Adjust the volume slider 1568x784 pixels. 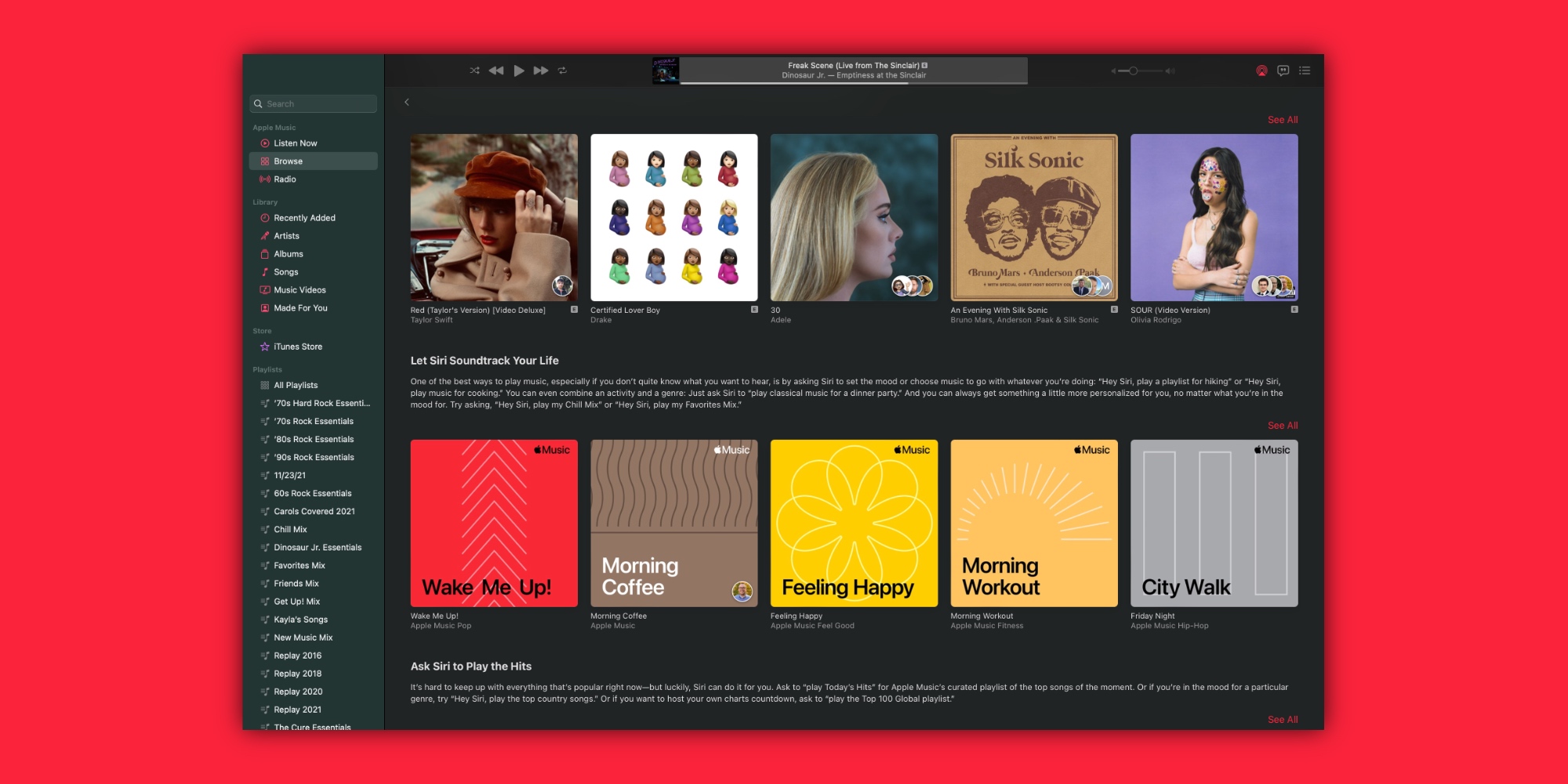coord(1132,70)
